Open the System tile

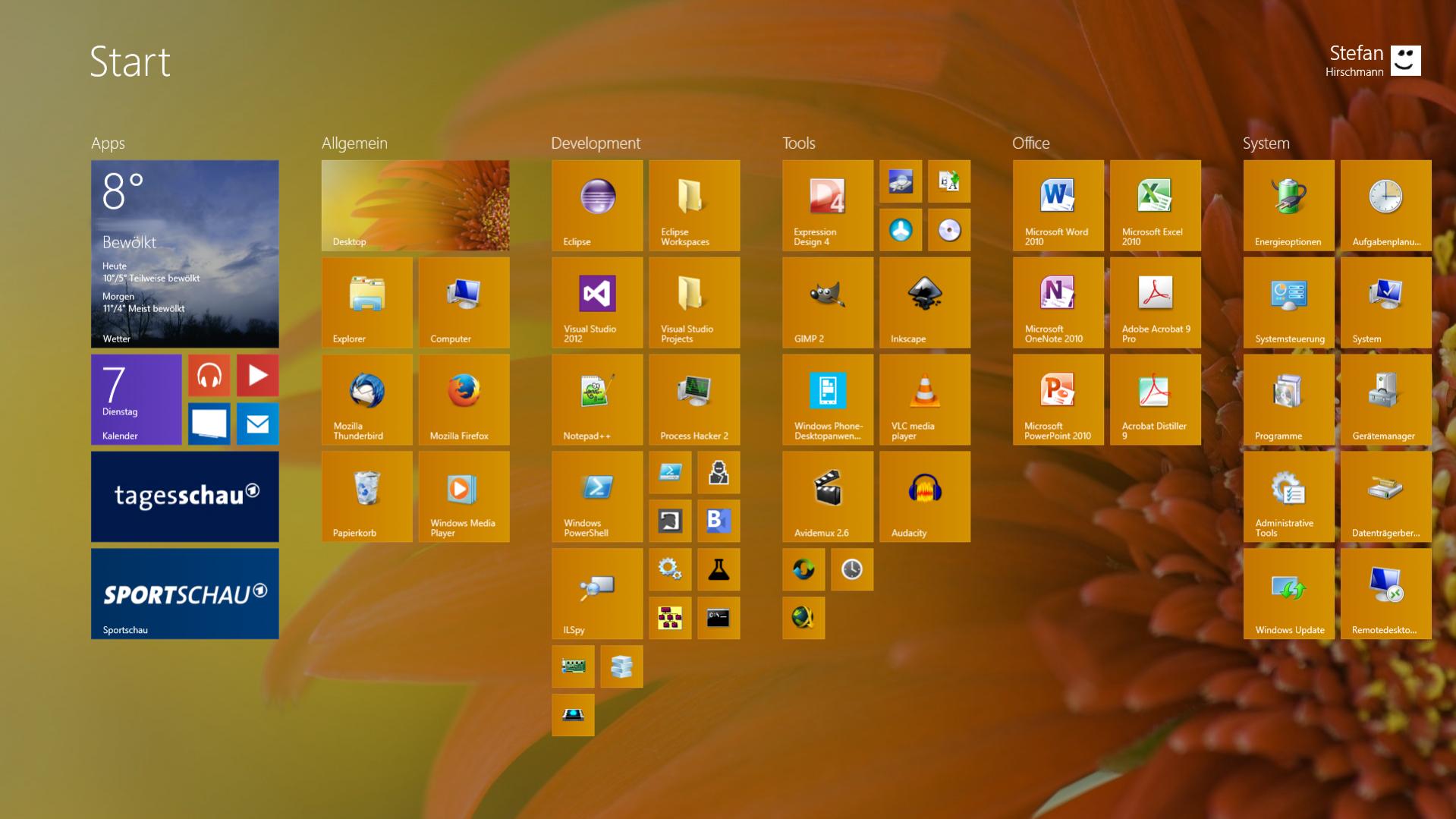1387,302
